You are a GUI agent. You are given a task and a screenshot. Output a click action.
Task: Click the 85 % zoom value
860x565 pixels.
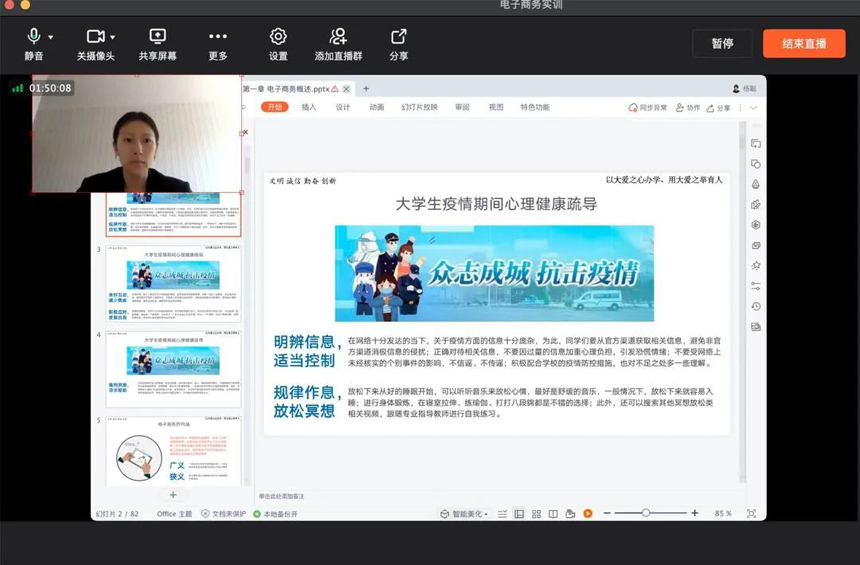pos(723,513)
